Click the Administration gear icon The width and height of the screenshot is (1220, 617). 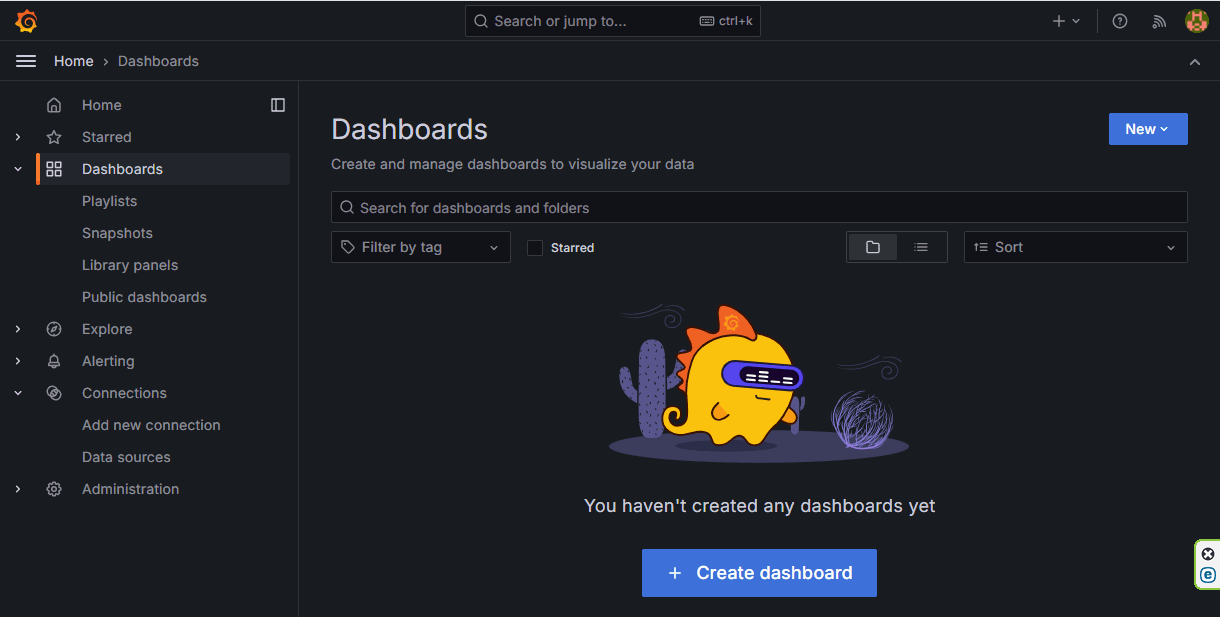(x=54, y=489)
